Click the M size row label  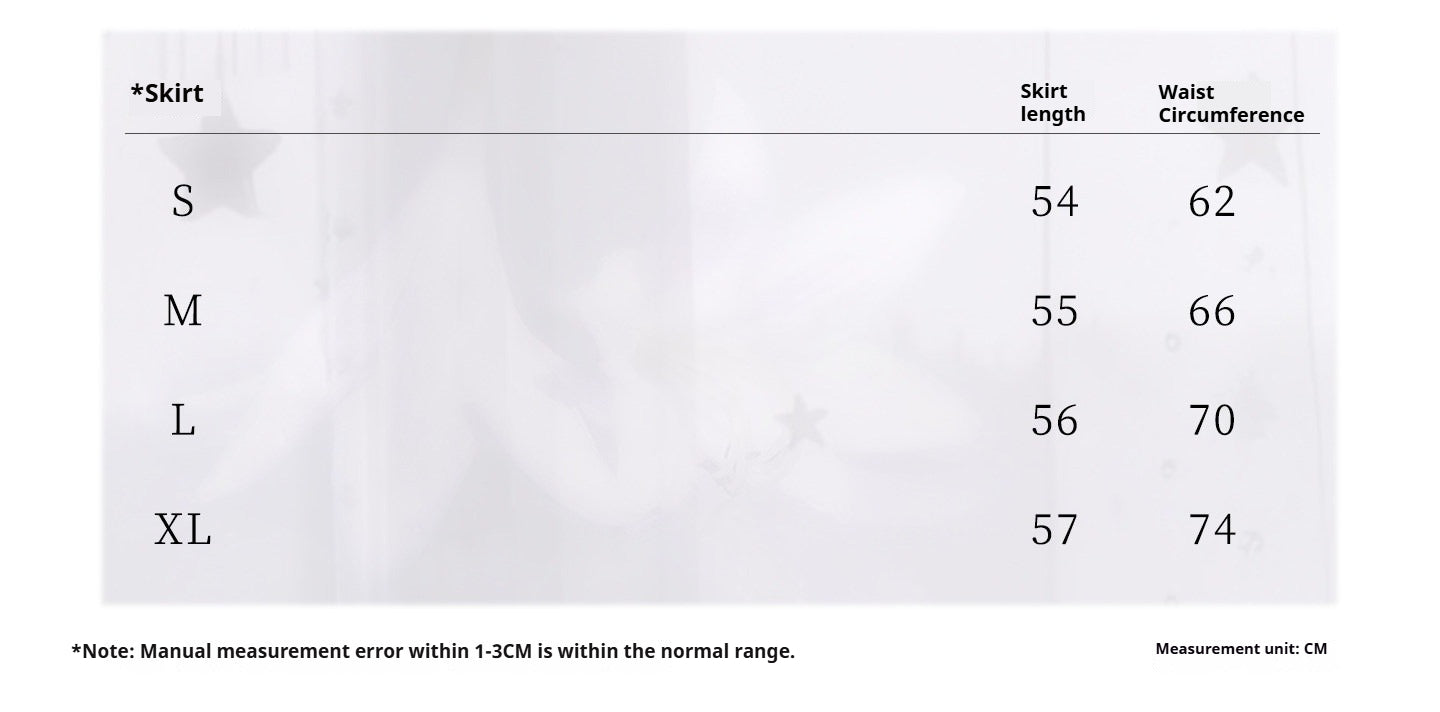click(183, 311)
